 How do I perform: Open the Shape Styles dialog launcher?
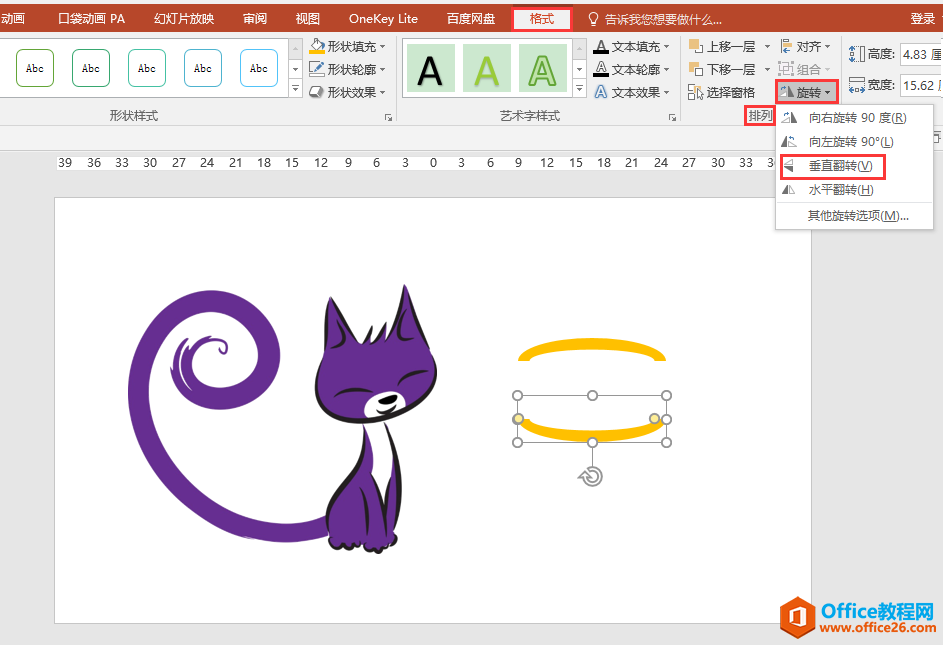coord(388,117)
